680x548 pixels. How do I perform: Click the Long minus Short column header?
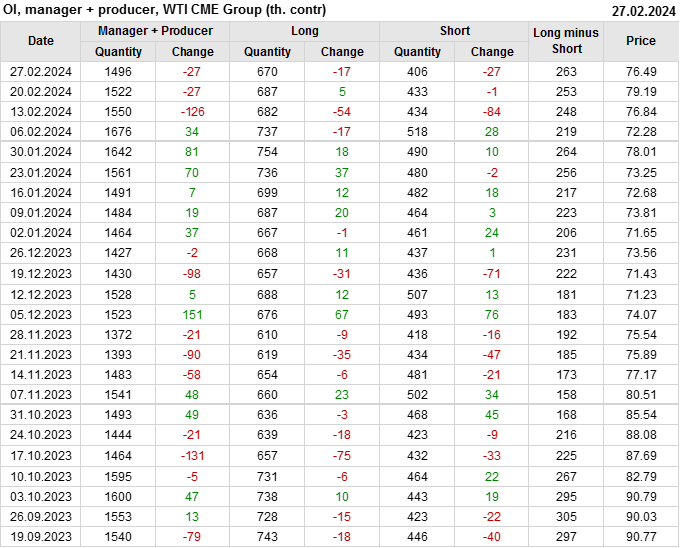point(566,41)
